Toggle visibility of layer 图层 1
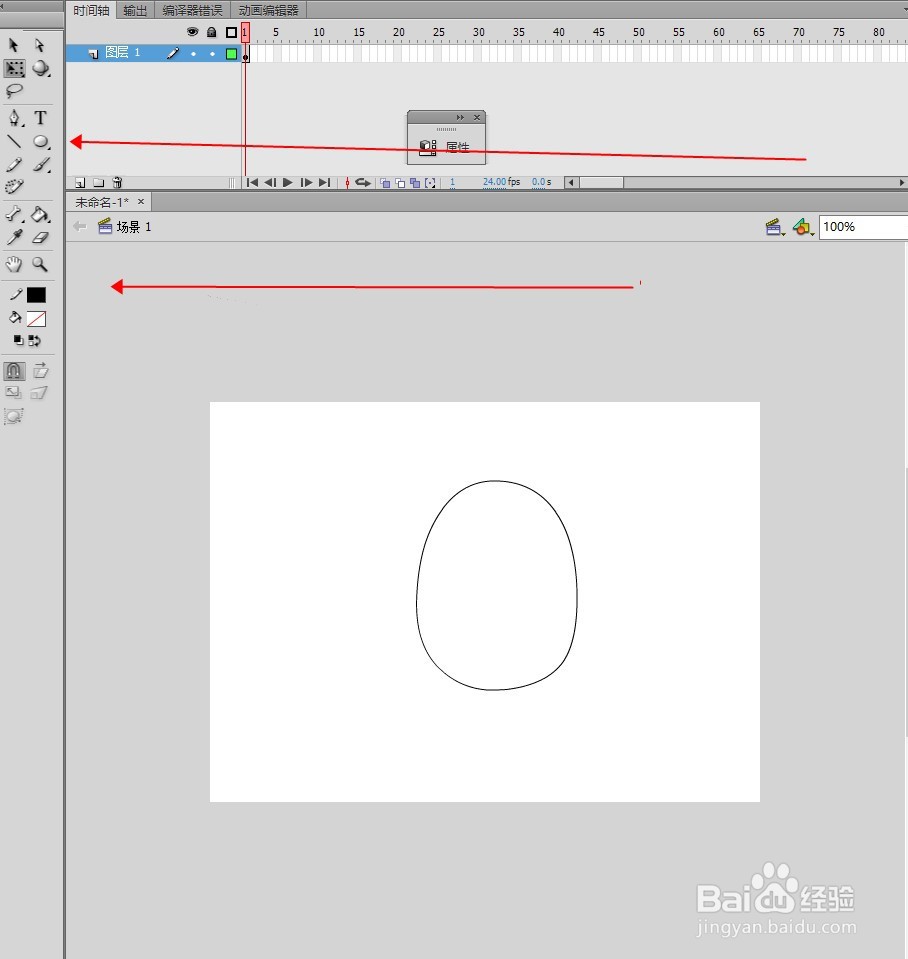This screenshot has height=959, width=908. [191, 52]
